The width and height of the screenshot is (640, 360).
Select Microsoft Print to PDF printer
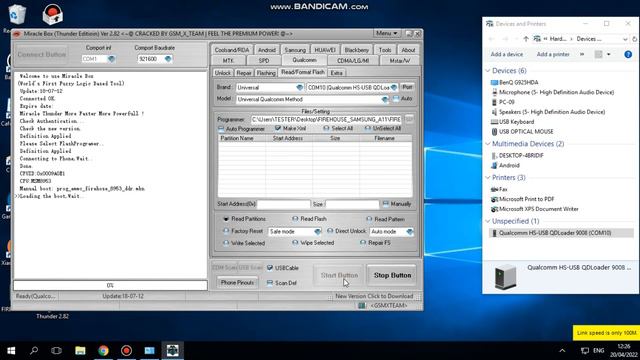coord(522,199)
